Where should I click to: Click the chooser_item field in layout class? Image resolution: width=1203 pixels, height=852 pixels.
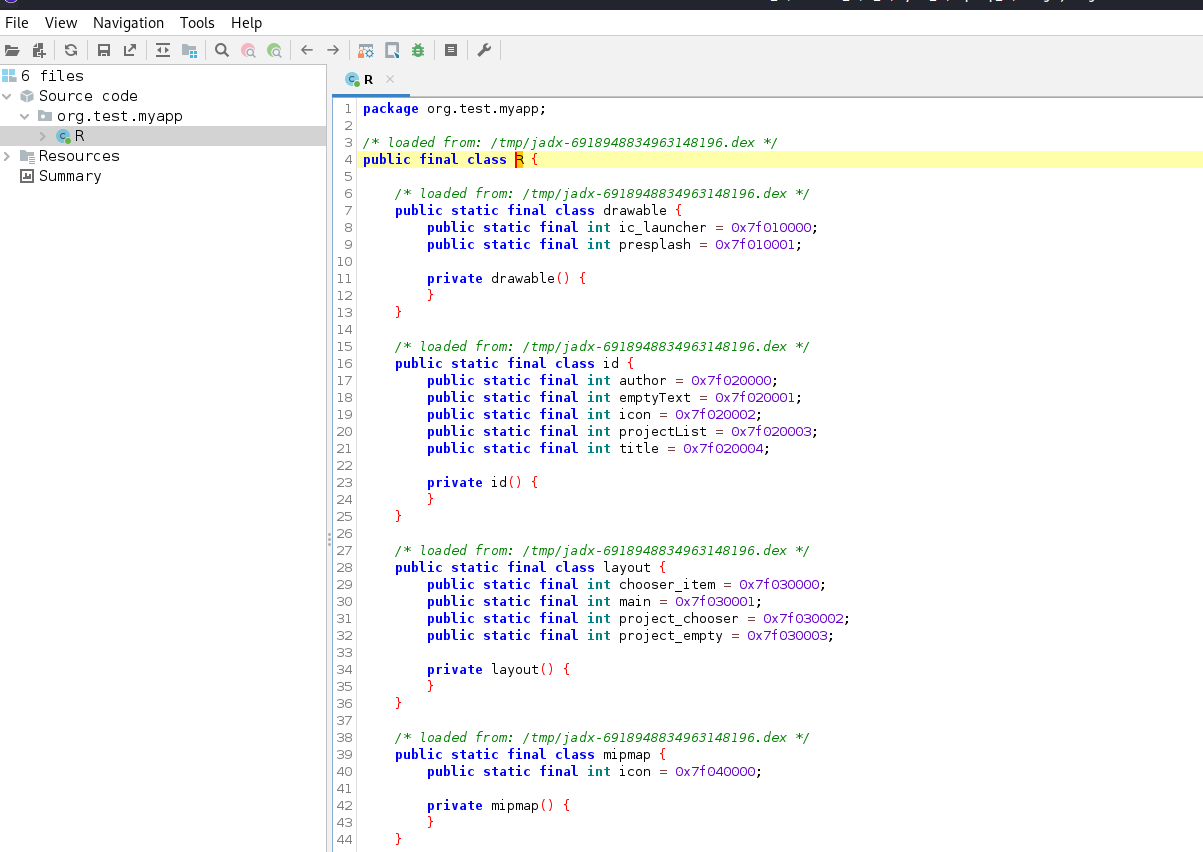point(667,584)
